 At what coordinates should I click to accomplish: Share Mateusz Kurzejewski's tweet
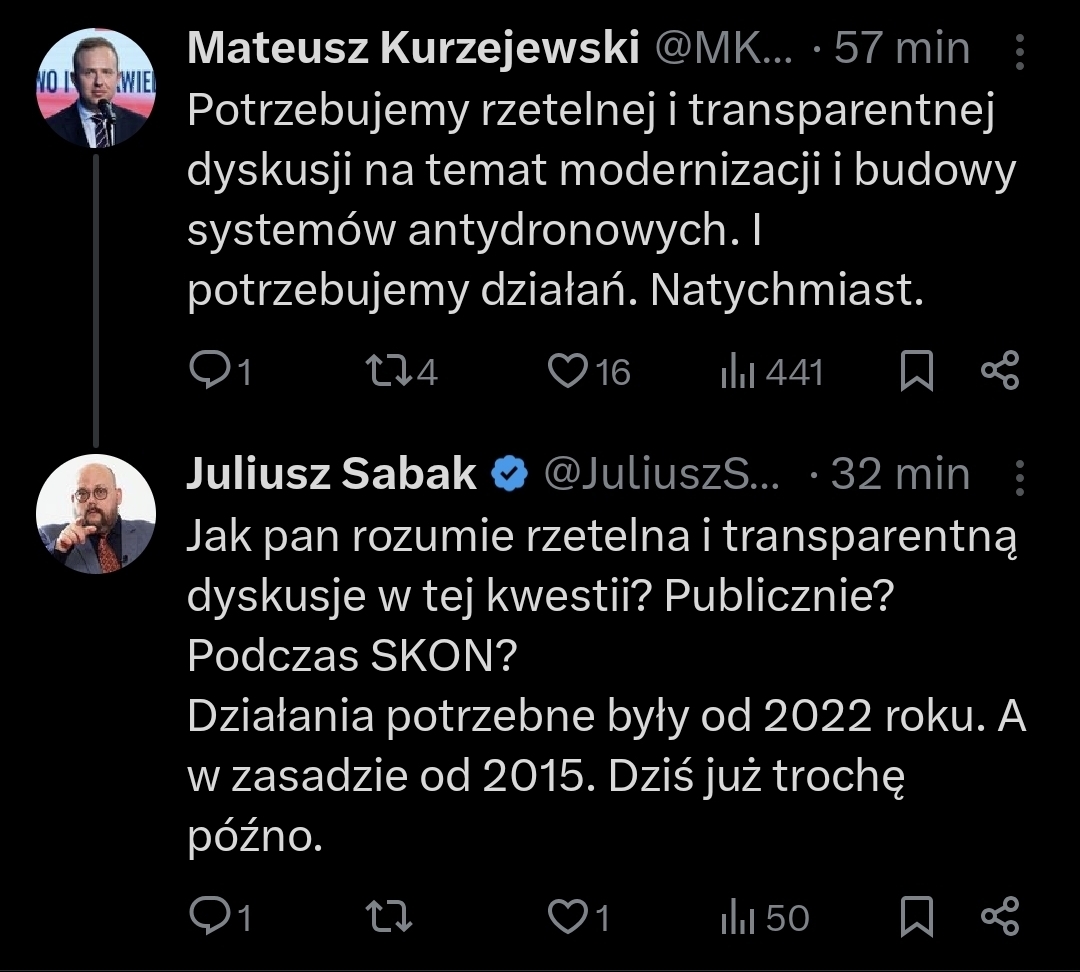[x=999, y=372]
